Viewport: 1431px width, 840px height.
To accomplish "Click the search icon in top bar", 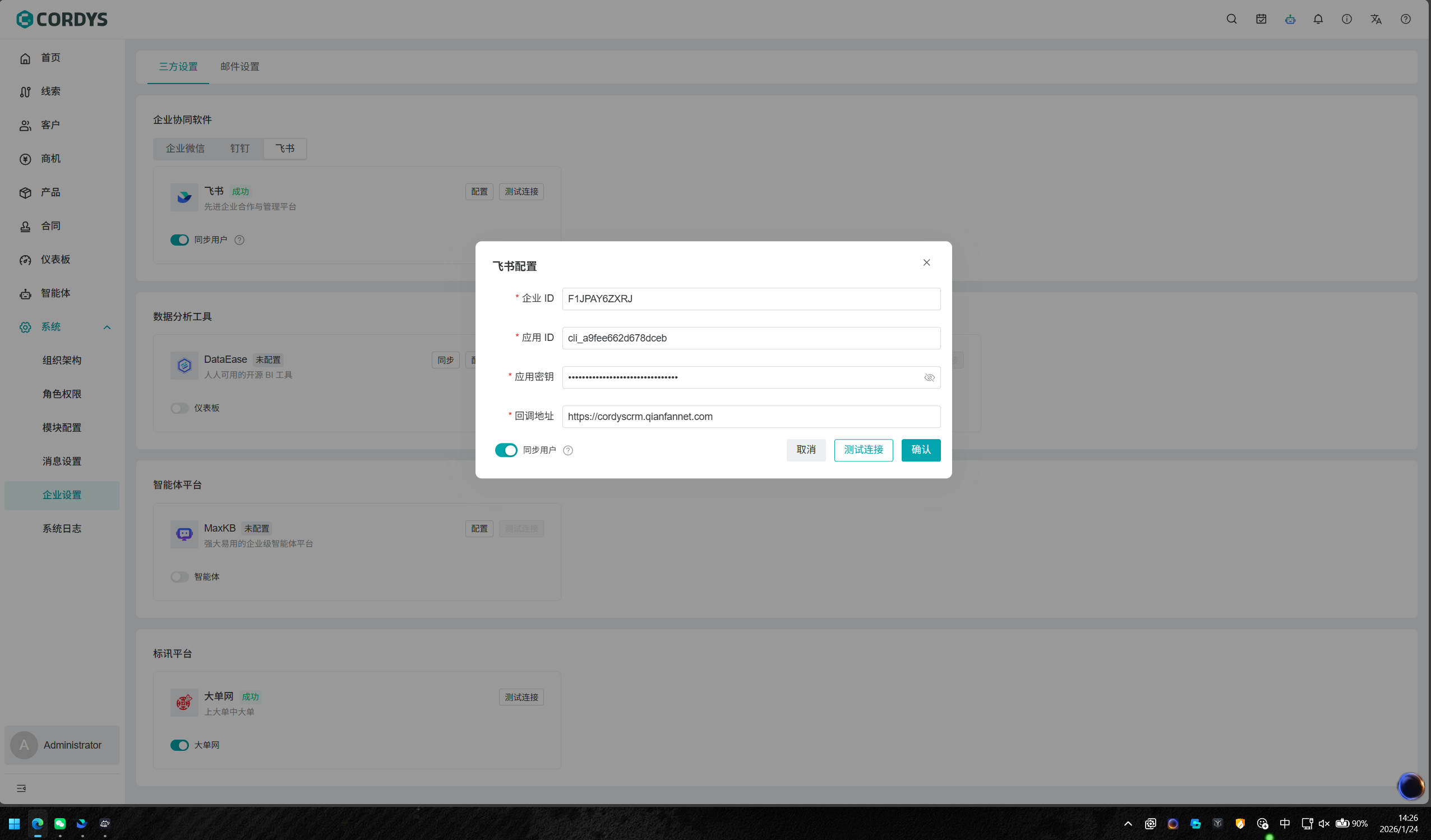I will pyautogui.click(x=1231, y=19).
